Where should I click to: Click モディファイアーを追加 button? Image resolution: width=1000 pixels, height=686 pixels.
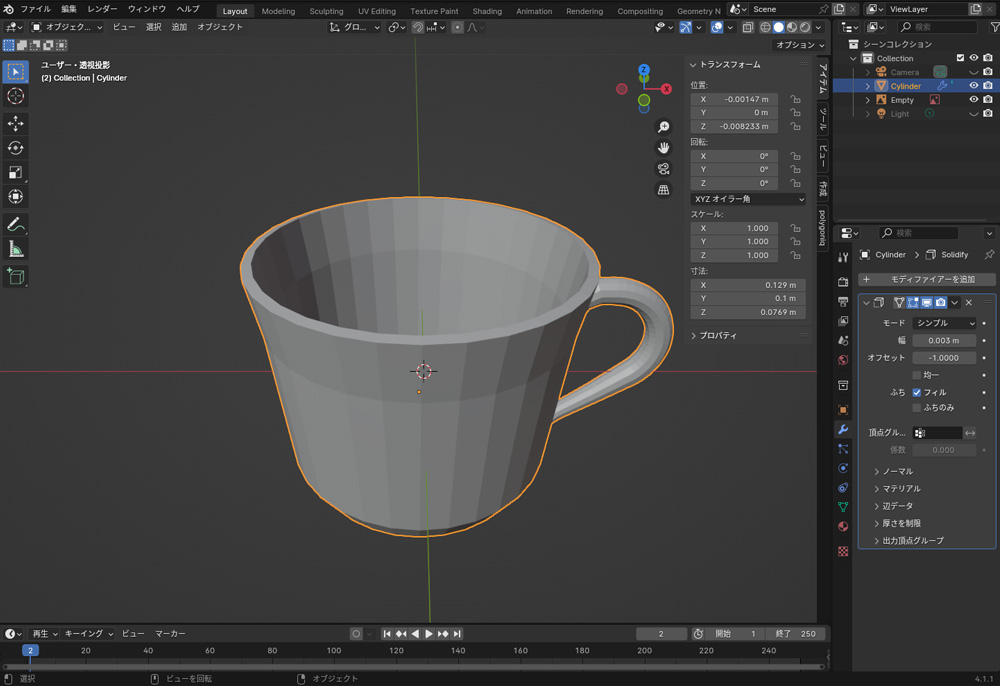927,279
